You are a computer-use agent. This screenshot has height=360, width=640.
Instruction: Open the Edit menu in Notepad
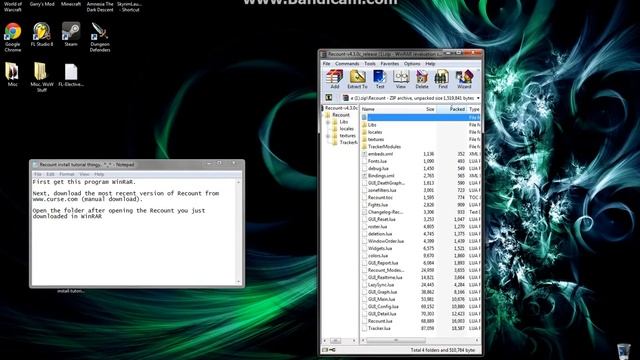pos(50,174)
